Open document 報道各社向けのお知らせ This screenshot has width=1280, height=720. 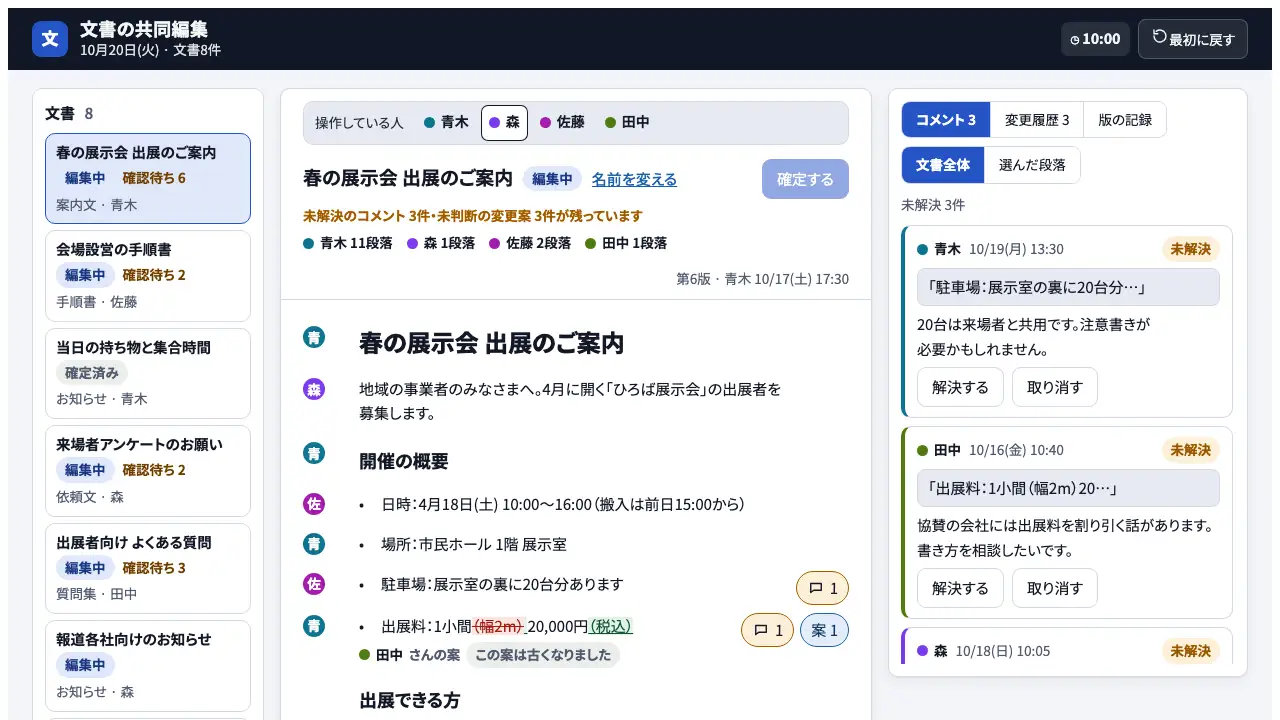pyautogui.click(x=148, y=666)
